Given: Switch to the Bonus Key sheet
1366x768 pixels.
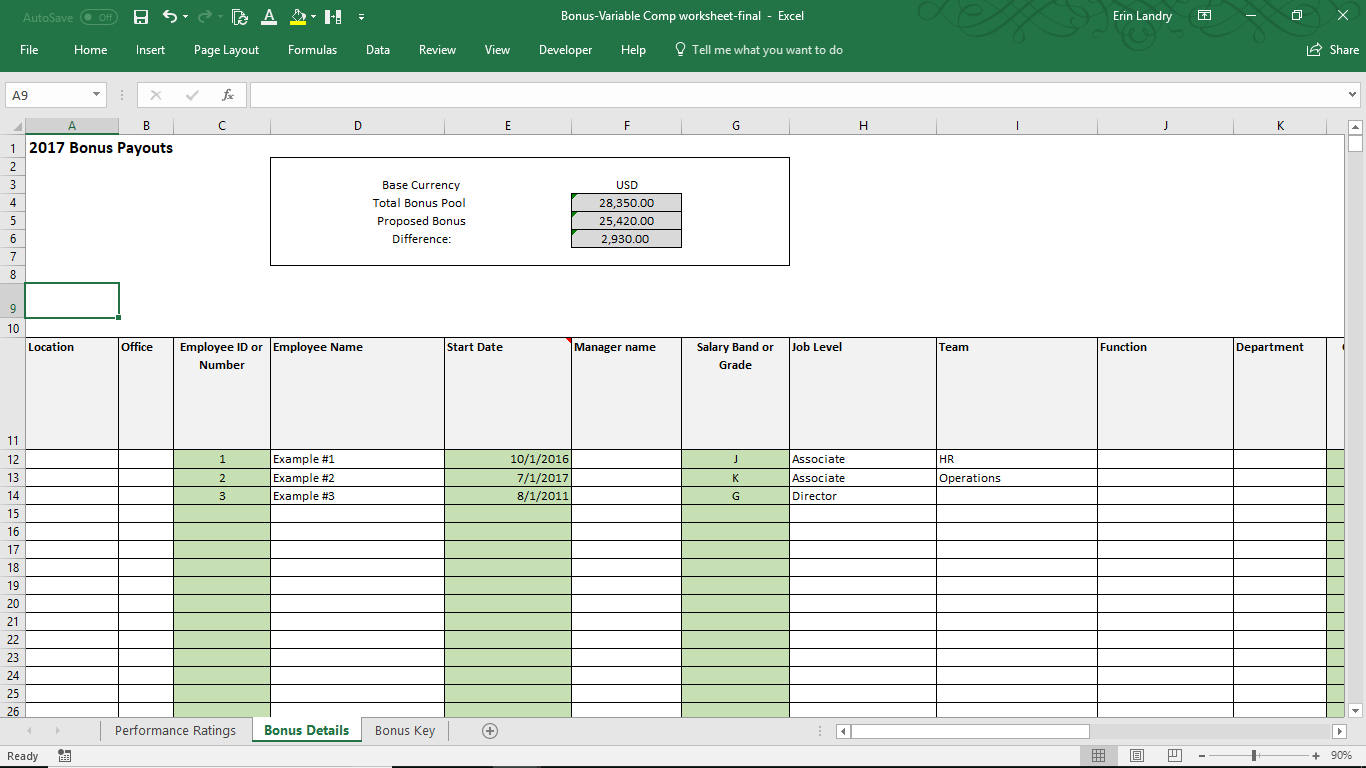Looking at the screenshot, I should point(403,730).
